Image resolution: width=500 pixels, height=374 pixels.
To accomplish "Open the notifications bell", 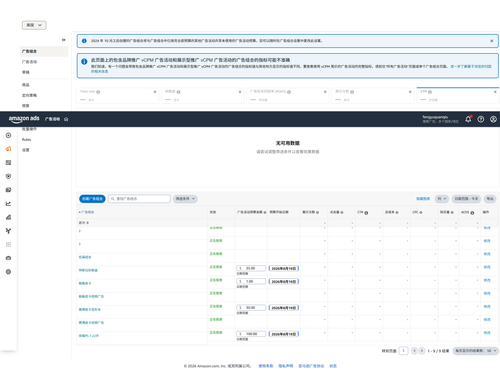I will (x=468, y=119).
